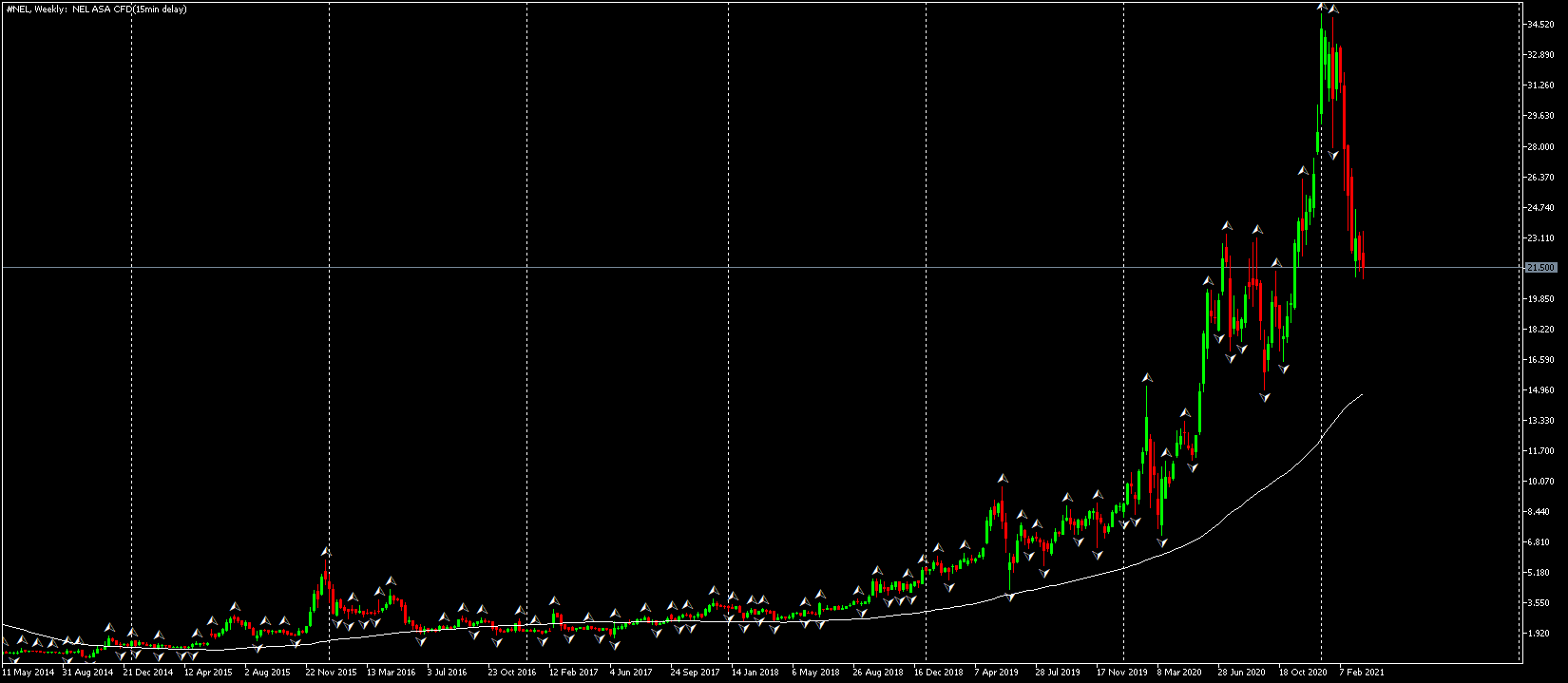Select the up fractal above the November 2015 spike
Viewport: 1568px width, 683px height.
[x=325, y=551]
